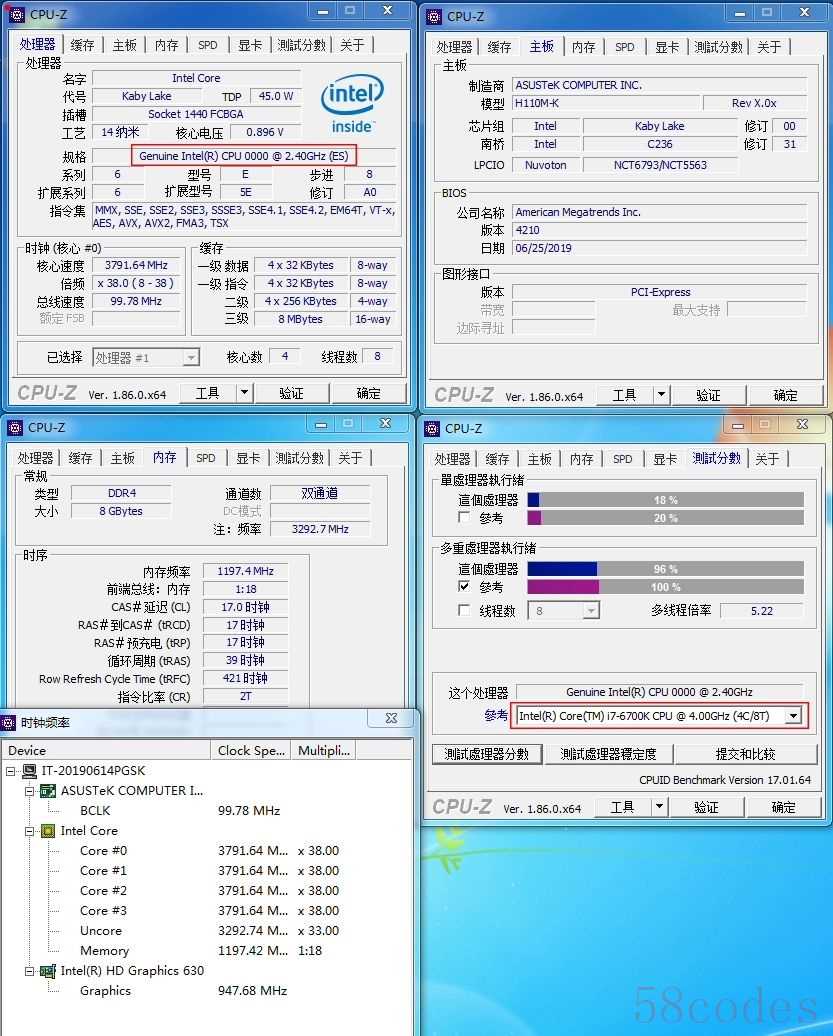Viewport: 833px width, 1036px height.
Task: Click multi-thread this-processor 96% bar
Action: [x=665, y=569]
